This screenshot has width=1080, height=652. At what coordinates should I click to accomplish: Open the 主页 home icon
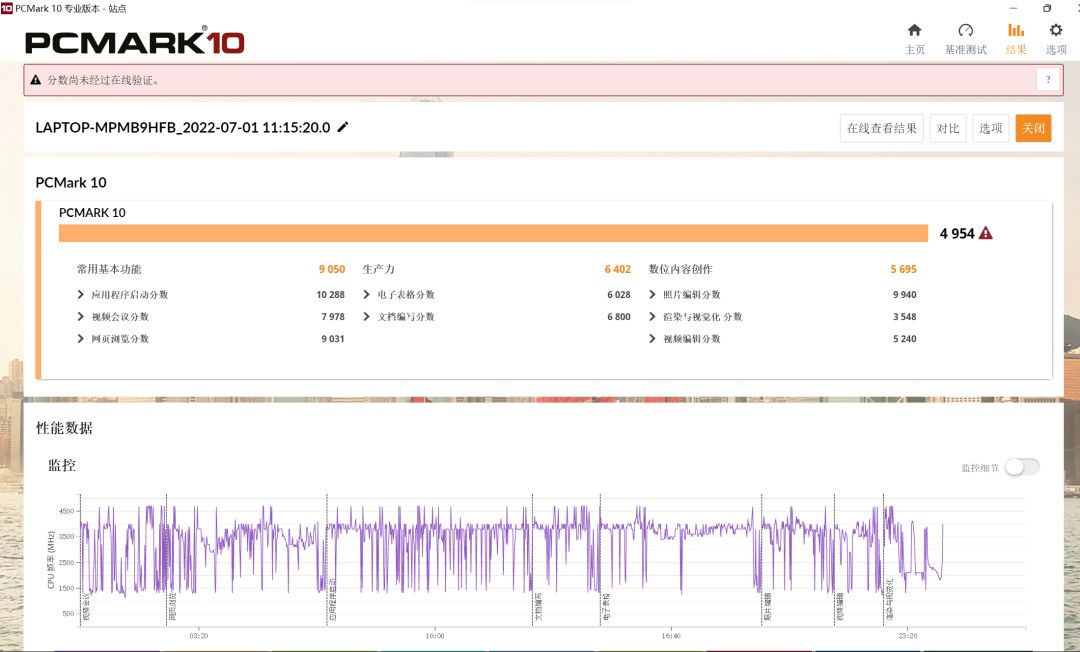914,30
